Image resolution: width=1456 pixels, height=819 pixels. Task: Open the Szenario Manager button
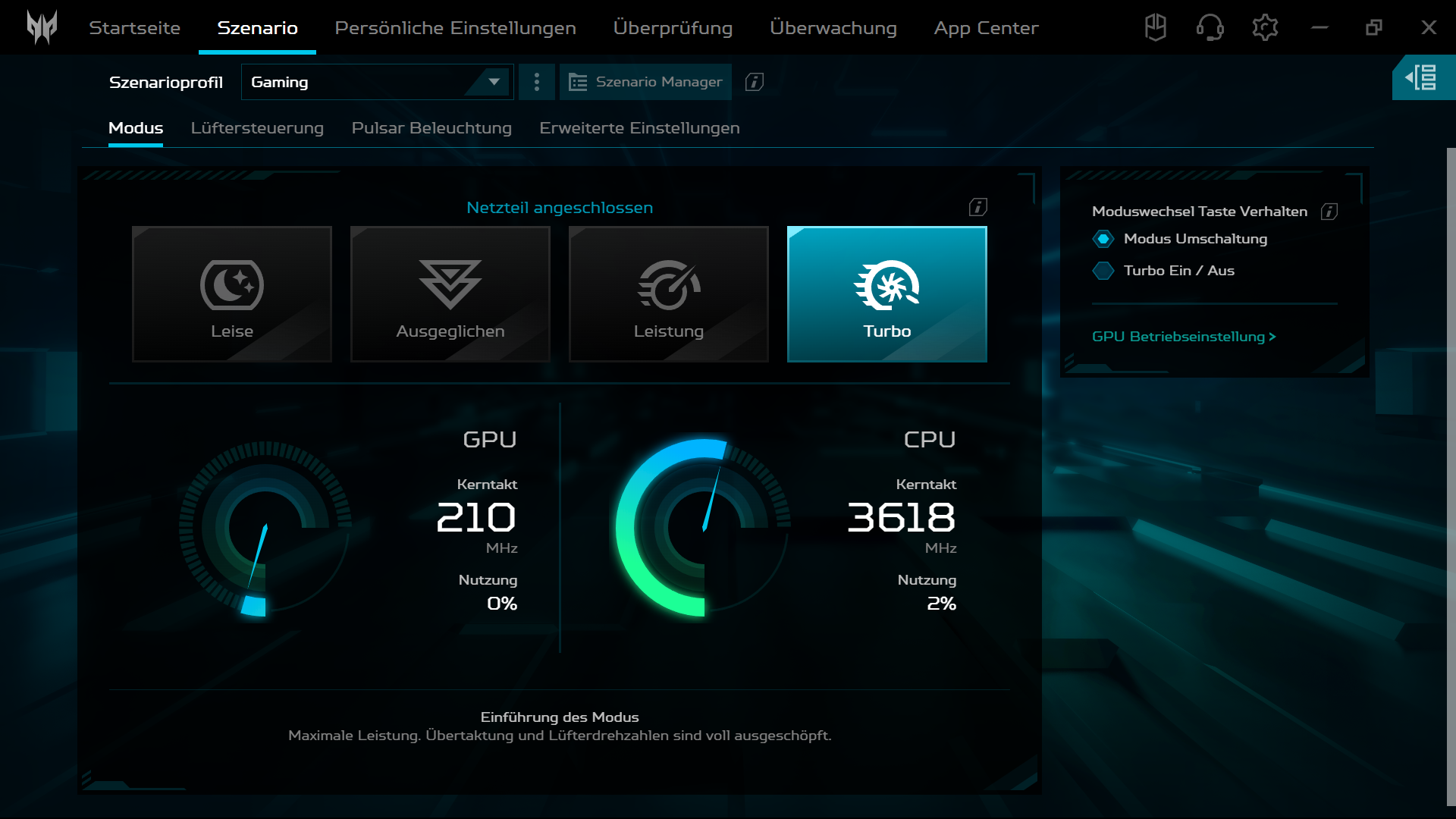point(645,82)
